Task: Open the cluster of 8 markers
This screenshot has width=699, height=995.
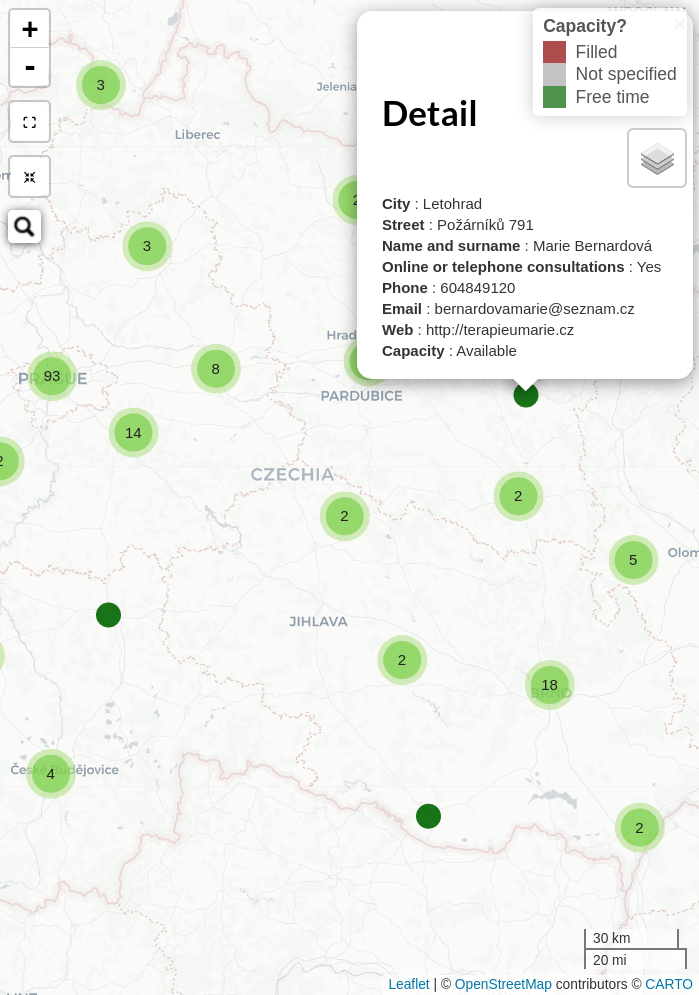Action: click(216, 369)
